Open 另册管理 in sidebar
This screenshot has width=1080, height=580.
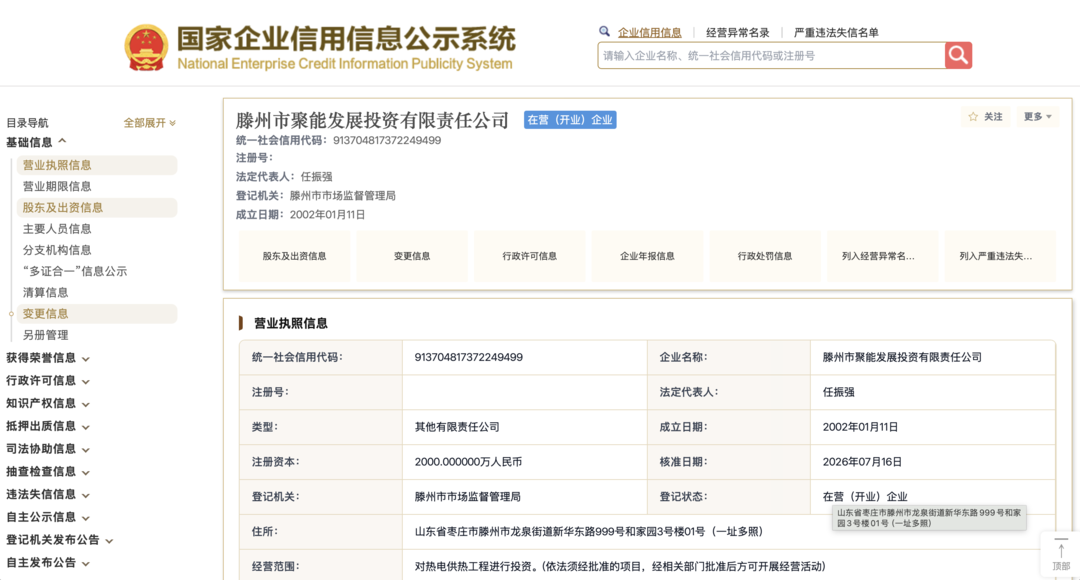[45, 335]
